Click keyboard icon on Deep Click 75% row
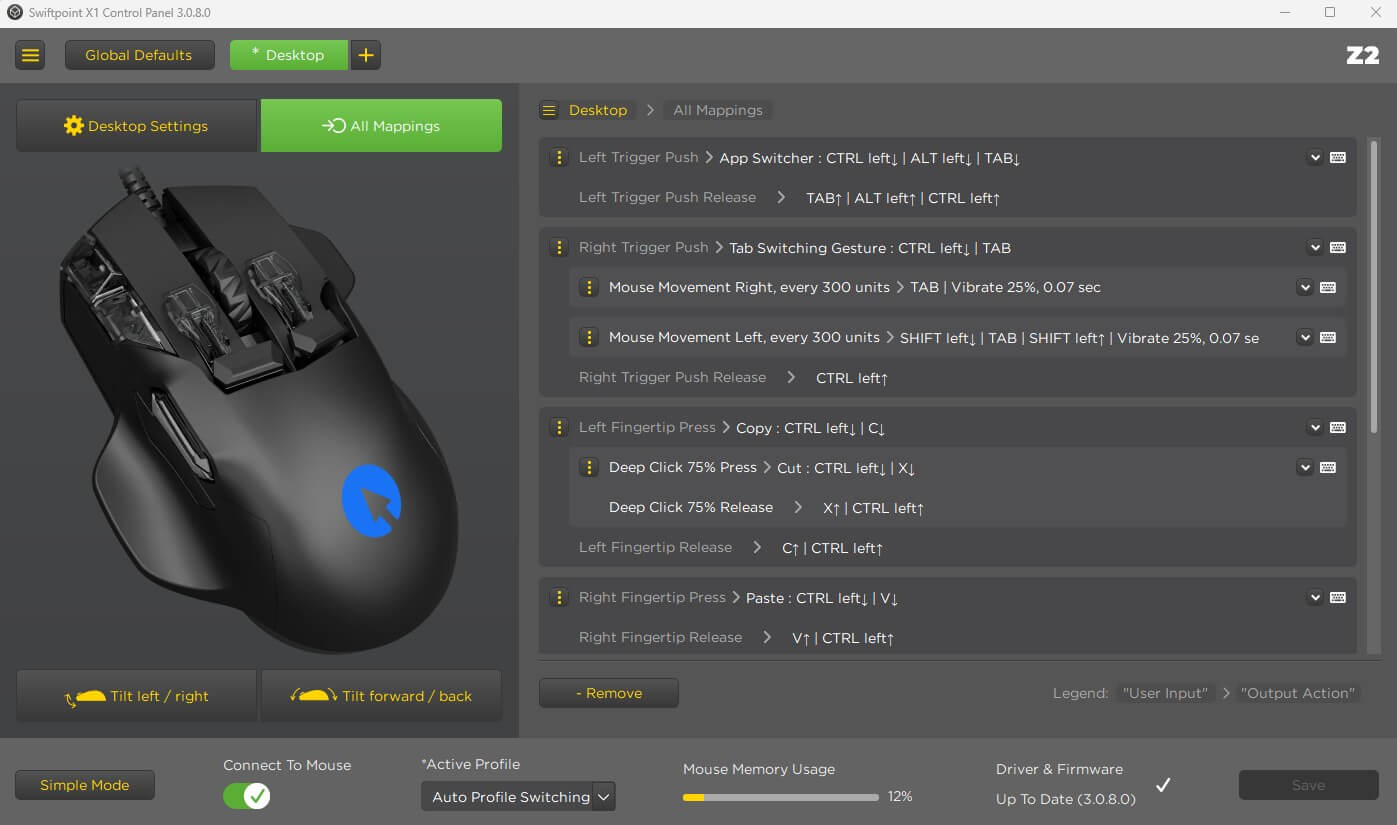 coord(1328,468)
